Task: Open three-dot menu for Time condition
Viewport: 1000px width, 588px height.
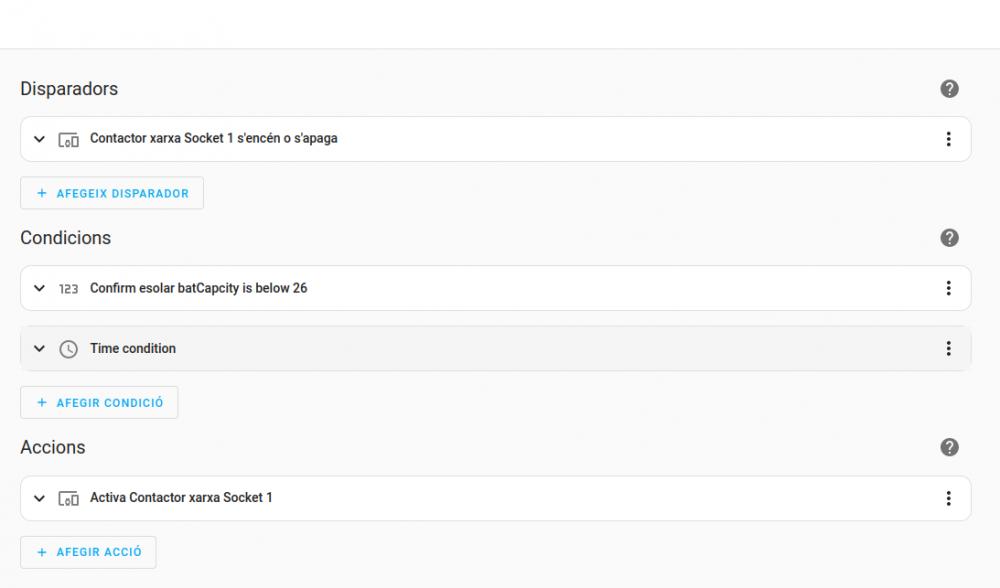Action: (x=948, y=348)
